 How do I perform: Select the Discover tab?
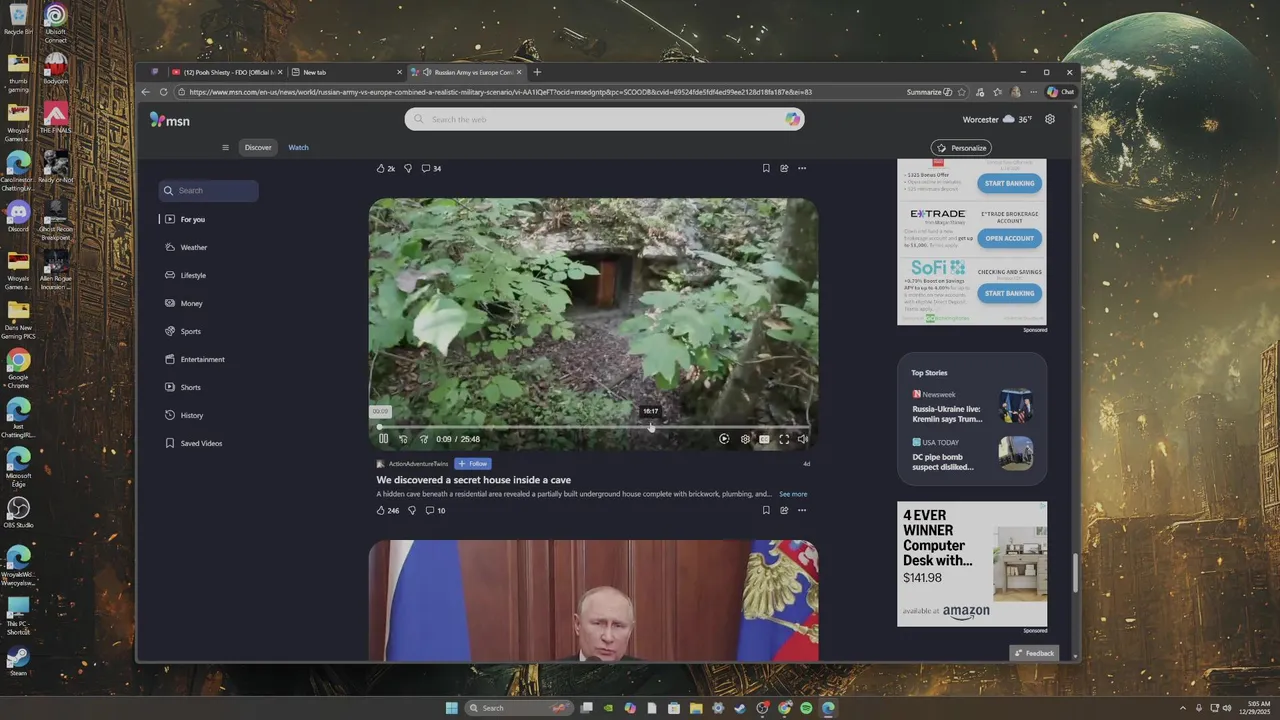(x=258, y=147)
